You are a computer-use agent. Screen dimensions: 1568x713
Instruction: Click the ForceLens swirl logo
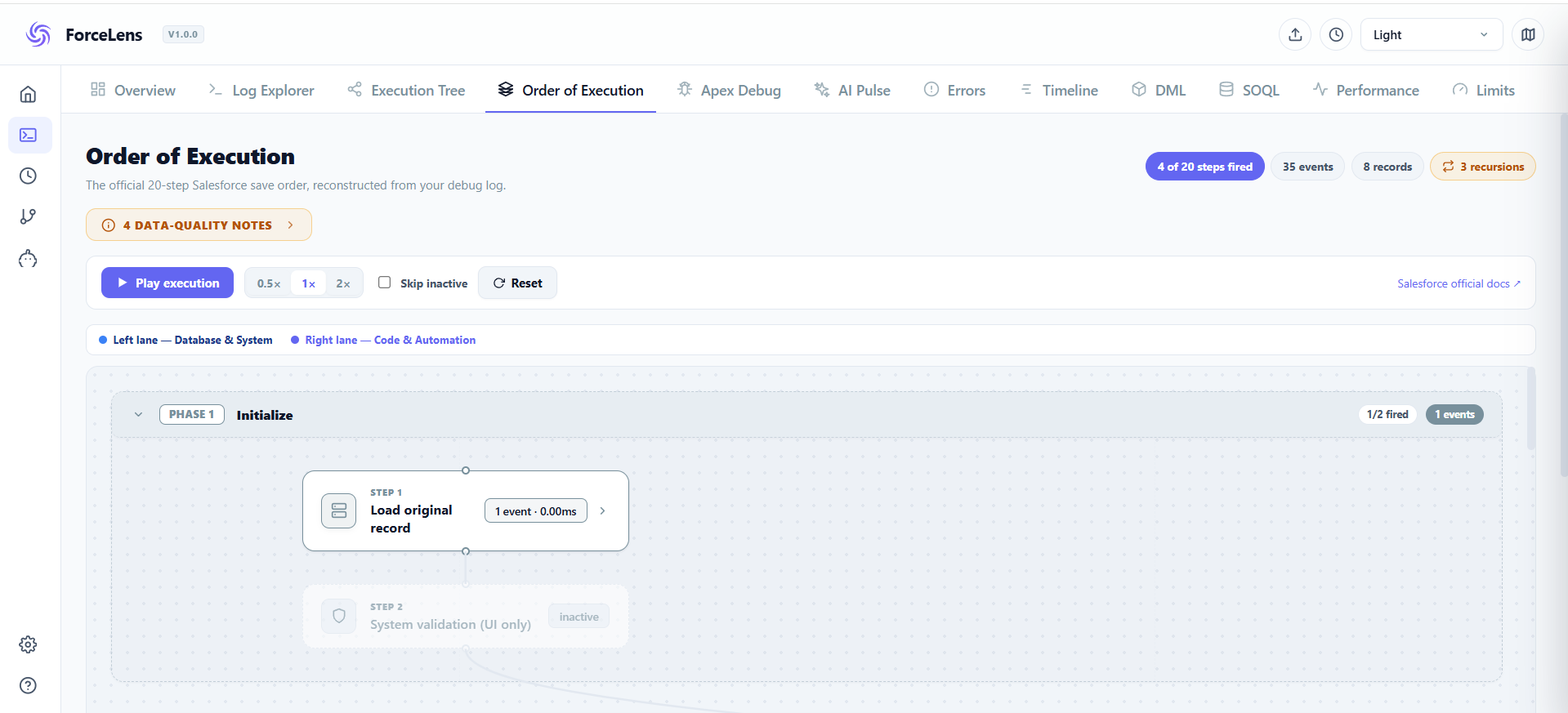(38, 34)
